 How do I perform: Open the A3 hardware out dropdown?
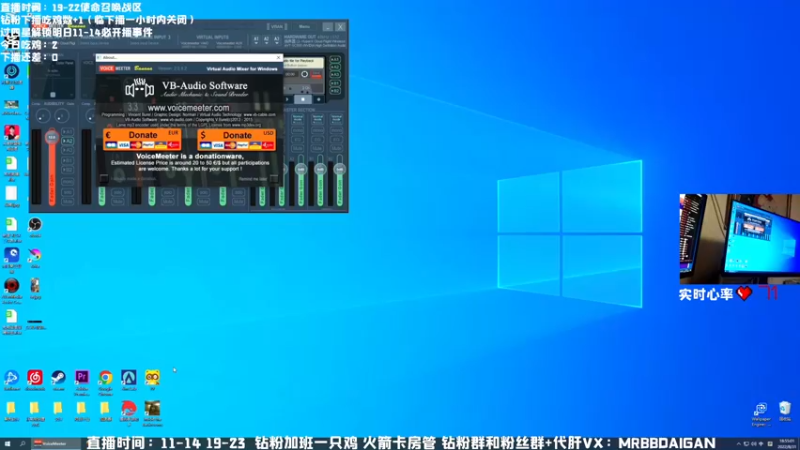pyautogui.click(x=277, y=40)
